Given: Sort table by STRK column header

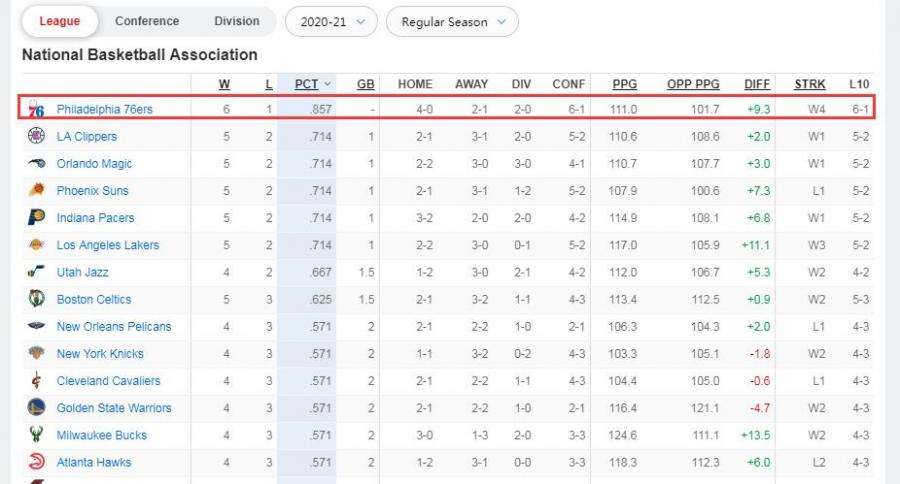Looking at the screenshot, I should point(809,84).
